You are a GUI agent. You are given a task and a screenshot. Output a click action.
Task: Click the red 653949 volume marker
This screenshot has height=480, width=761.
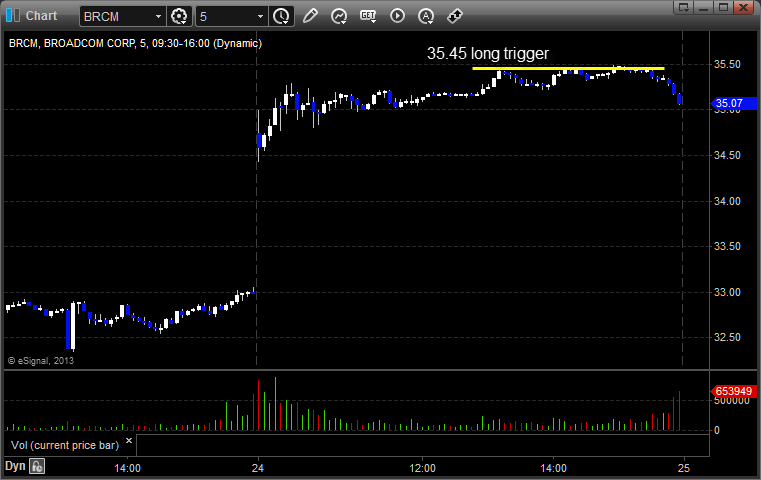[733, 391]
